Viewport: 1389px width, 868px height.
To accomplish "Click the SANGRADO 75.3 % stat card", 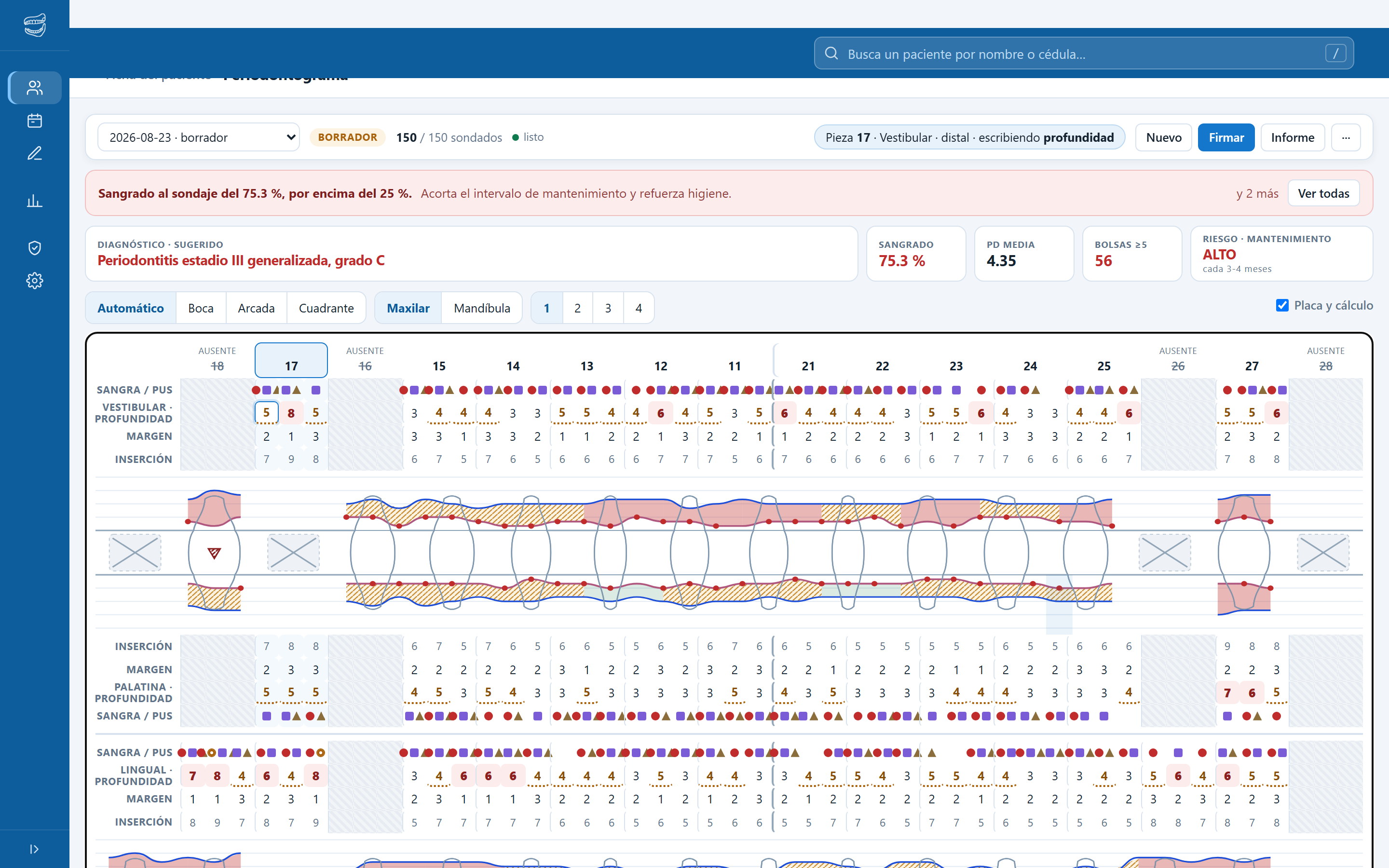I will point(916,254).
